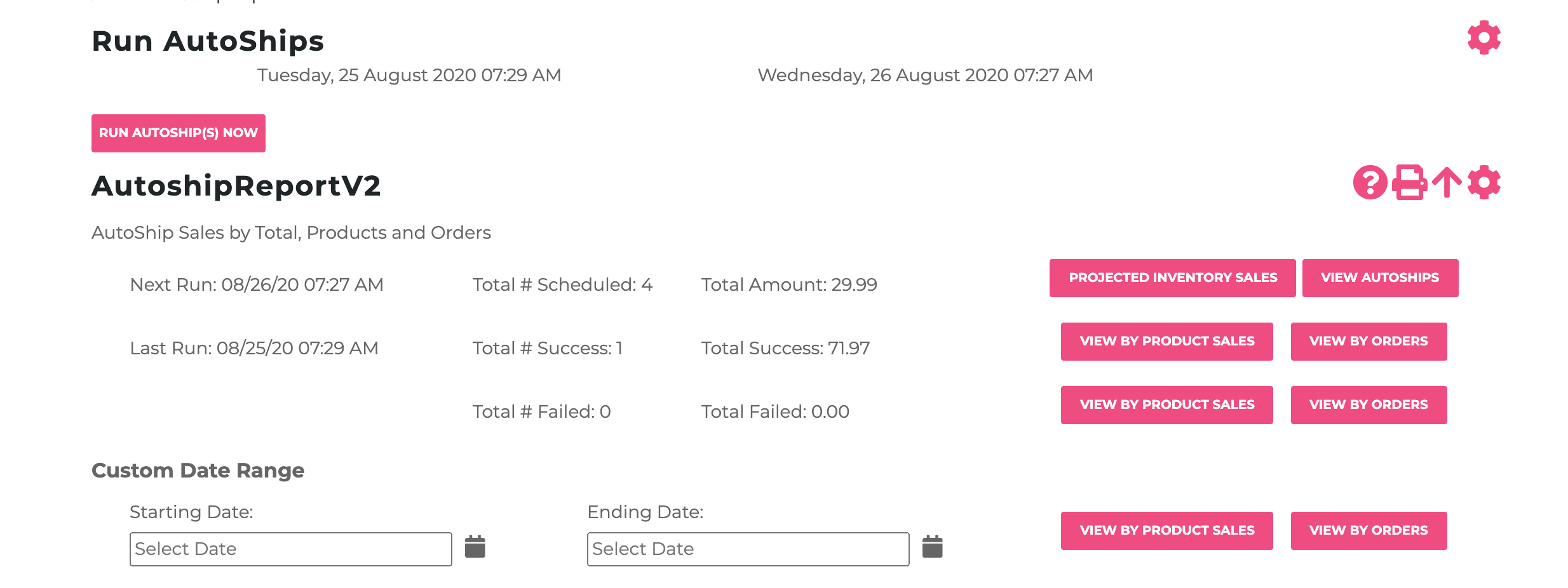Print the AutoshipReportV2 report
Image resolution: width=1568 pixels, height=588 pixels.
click(1409, 183)
